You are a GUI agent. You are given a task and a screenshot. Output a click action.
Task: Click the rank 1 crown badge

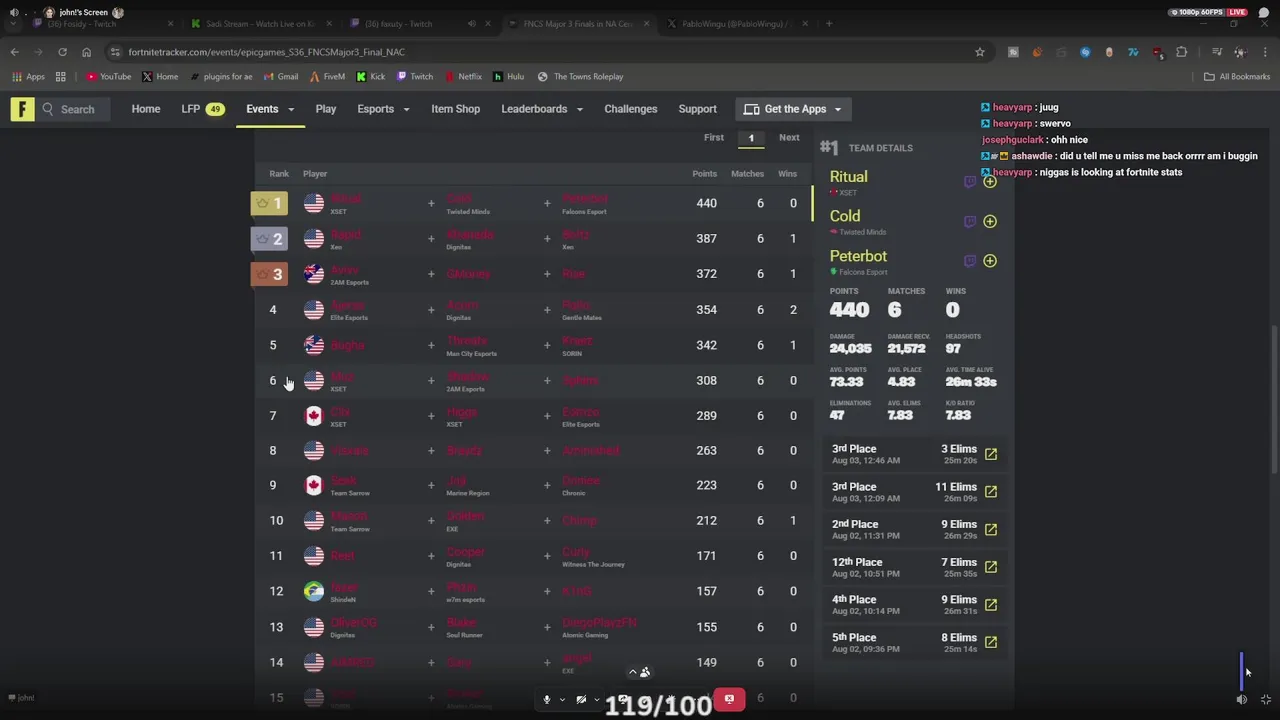(x=269, y=203)
